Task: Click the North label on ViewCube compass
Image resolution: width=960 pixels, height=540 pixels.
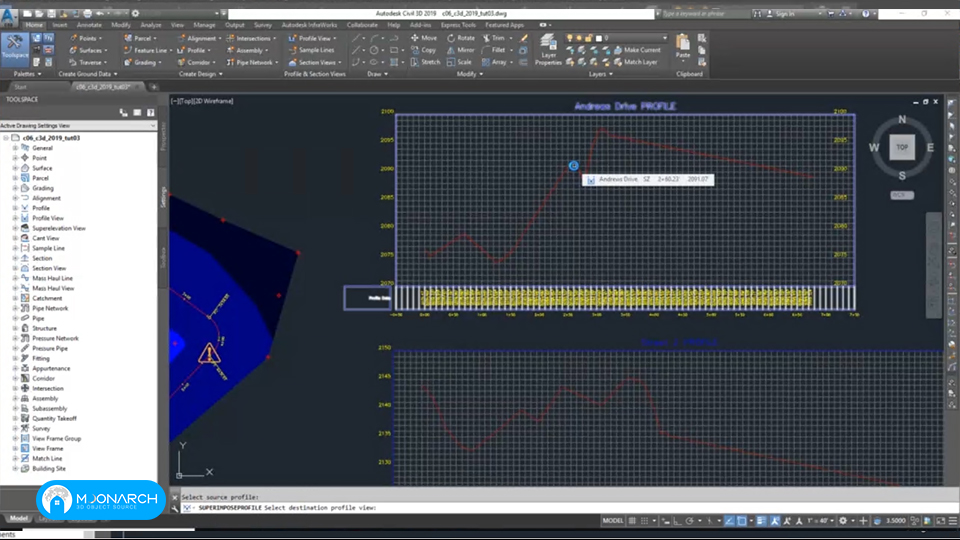Action: pyautogui.click(x=902, y=119)
